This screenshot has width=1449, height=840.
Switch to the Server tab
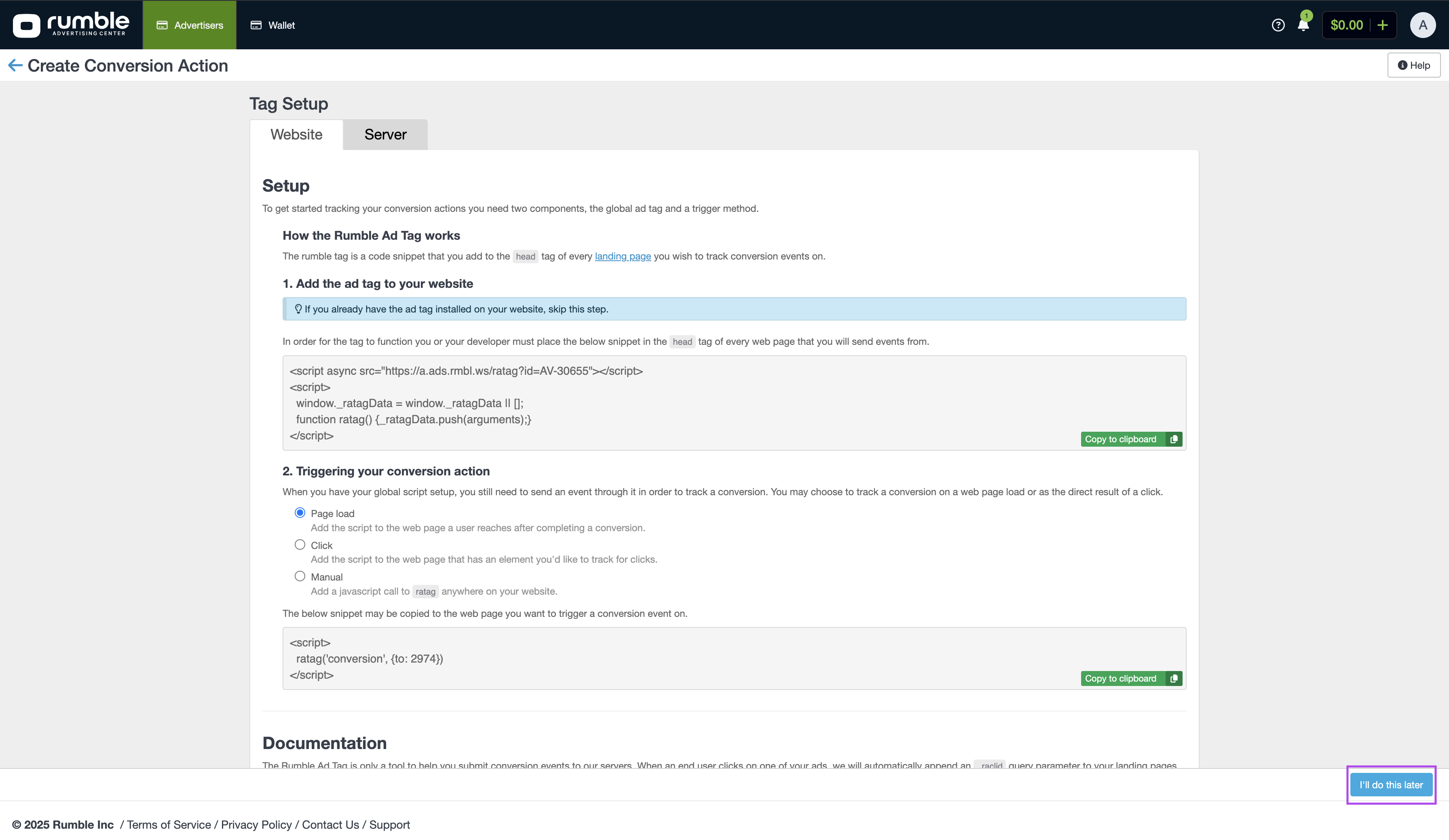(385, 135)
